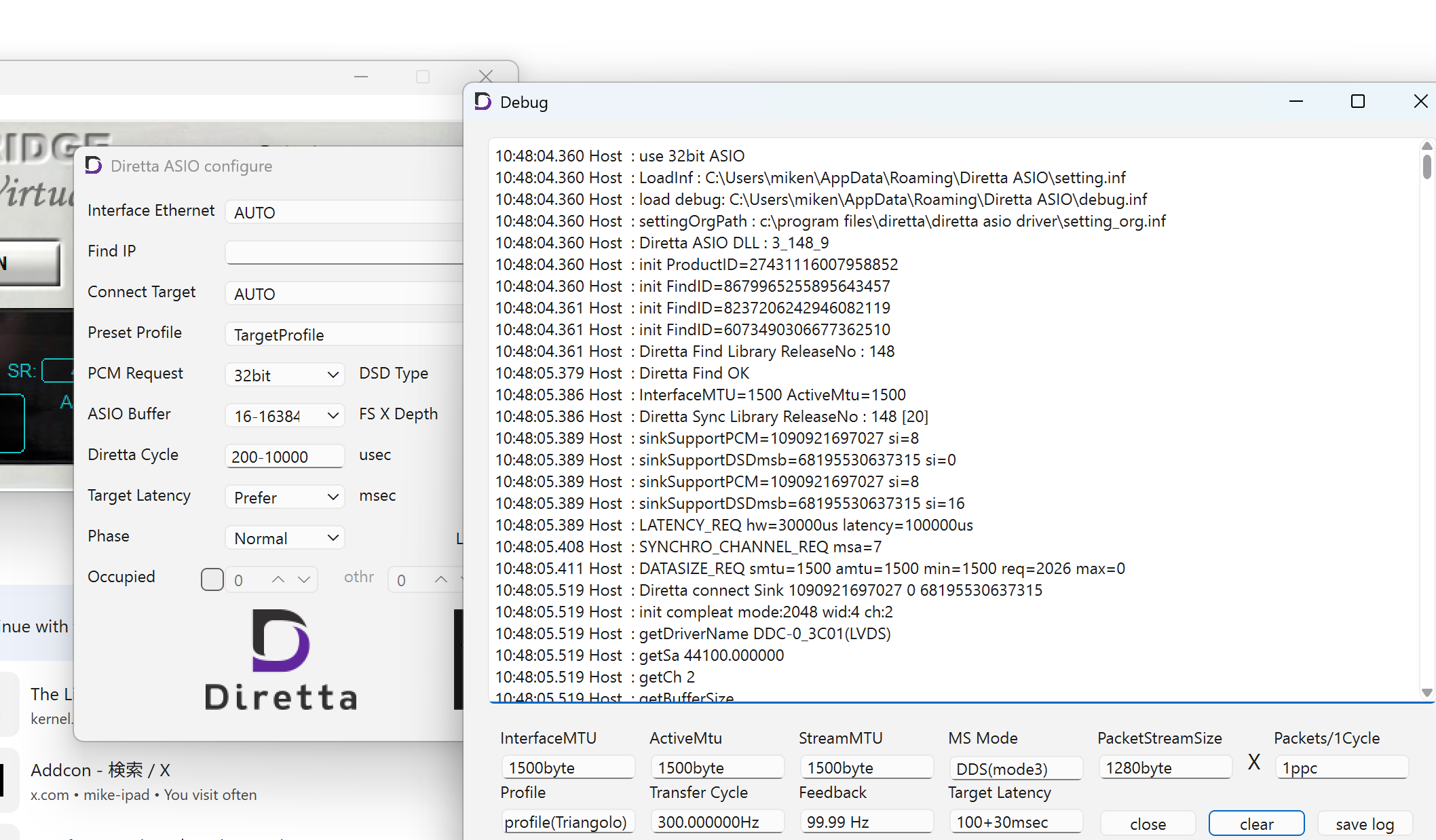The height and width of the screenshot is (840, 1436).
Task: Click the Debug log scrollbar down arrow
Action: (x=1427, y=693)
